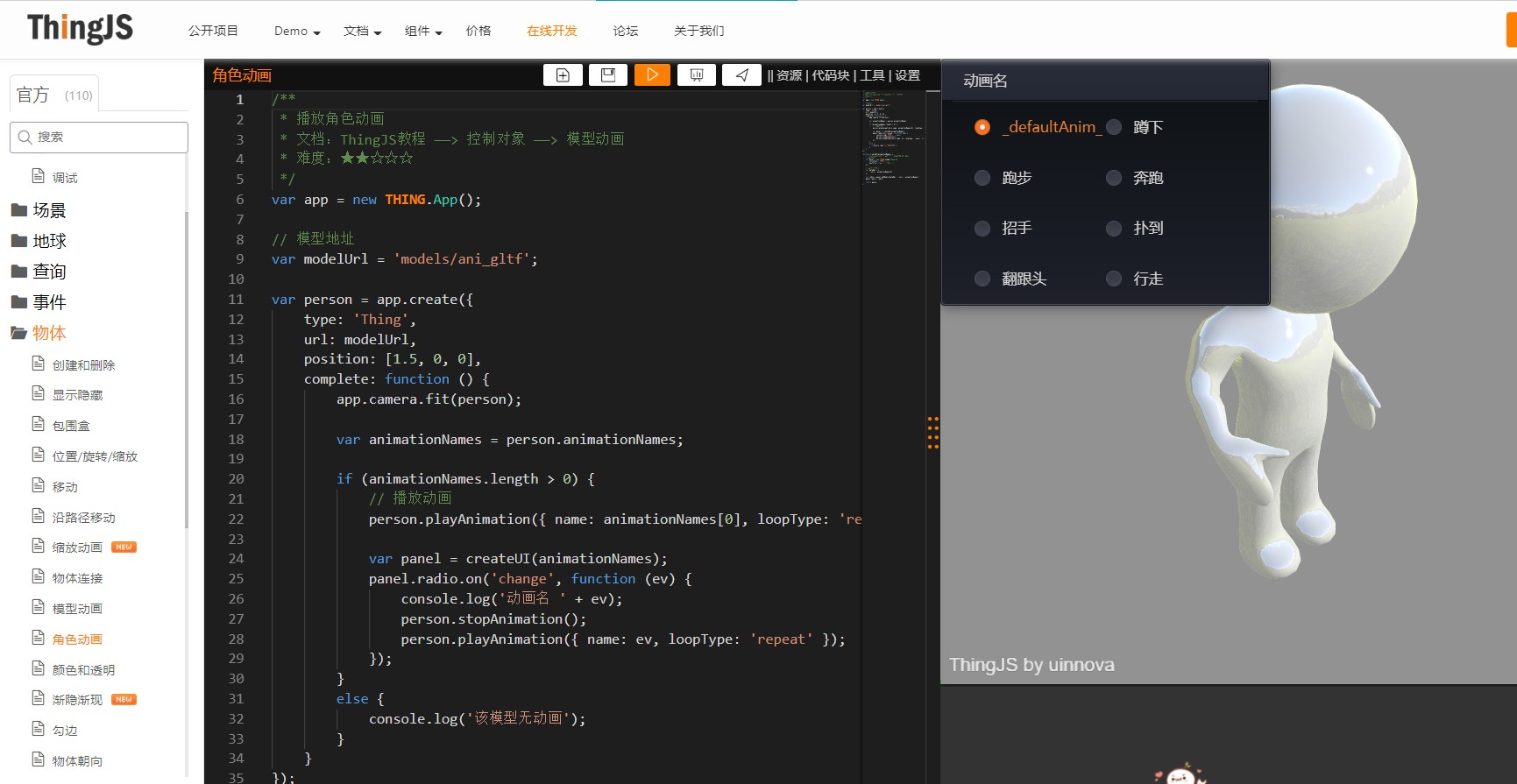Select the 跑步 animation radio button
This screenshot has height=784, width=1517.
tap(982, 178)
